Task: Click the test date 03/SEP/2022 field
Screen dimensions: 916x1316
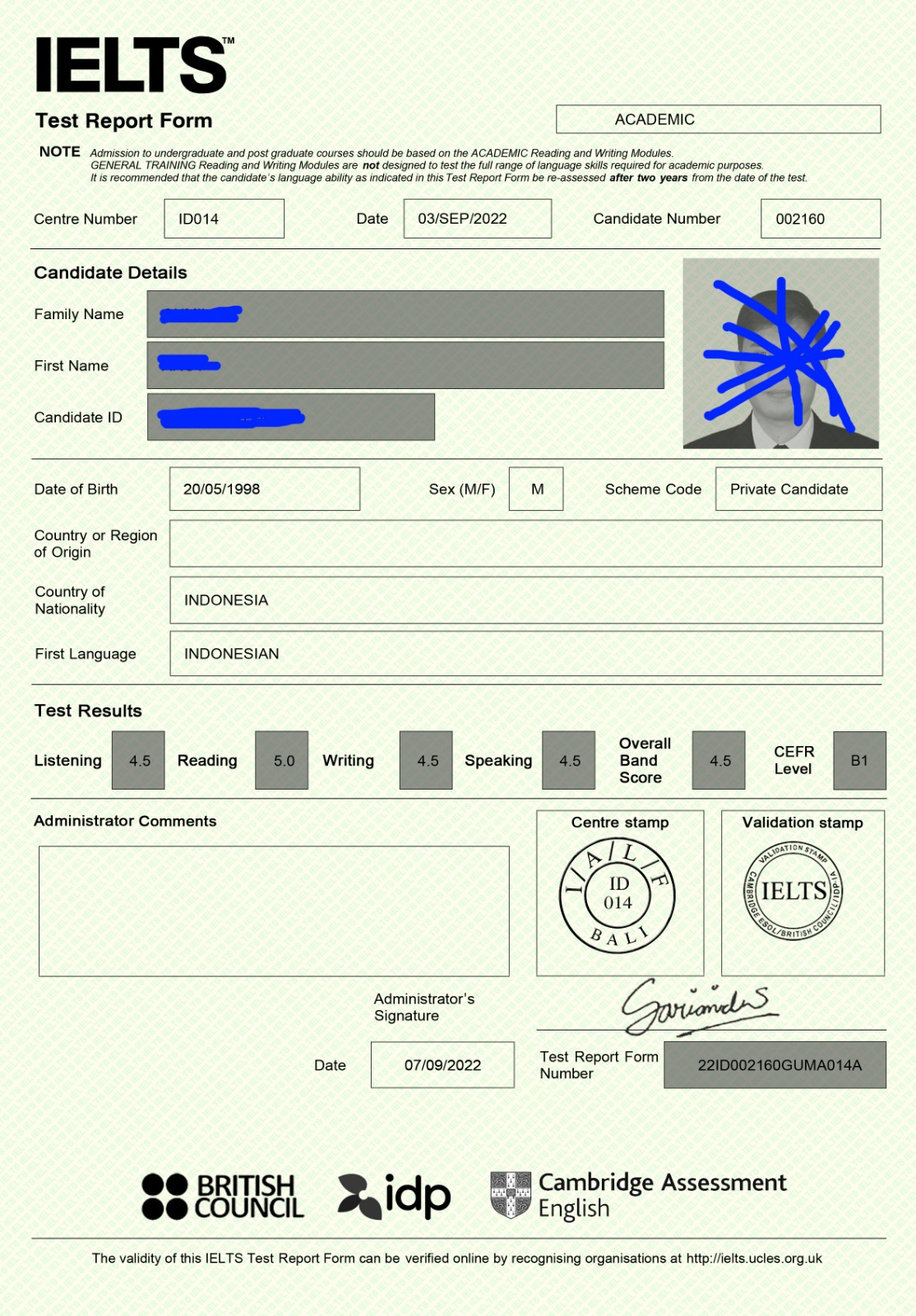Action: pyautogui.click(x=477, y=219)
